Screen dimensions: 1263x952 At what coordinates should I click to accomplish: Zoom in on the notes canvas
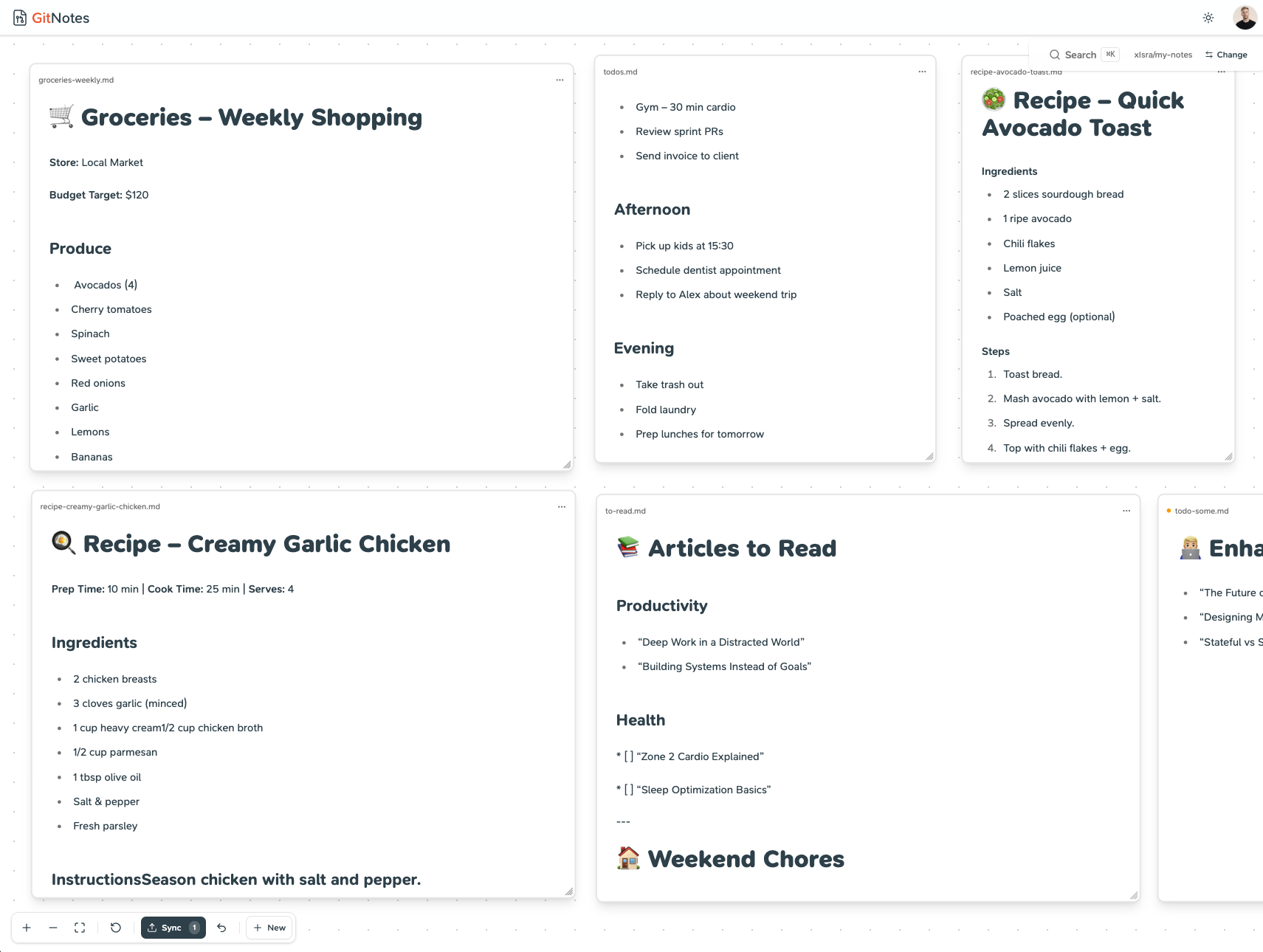27,928
